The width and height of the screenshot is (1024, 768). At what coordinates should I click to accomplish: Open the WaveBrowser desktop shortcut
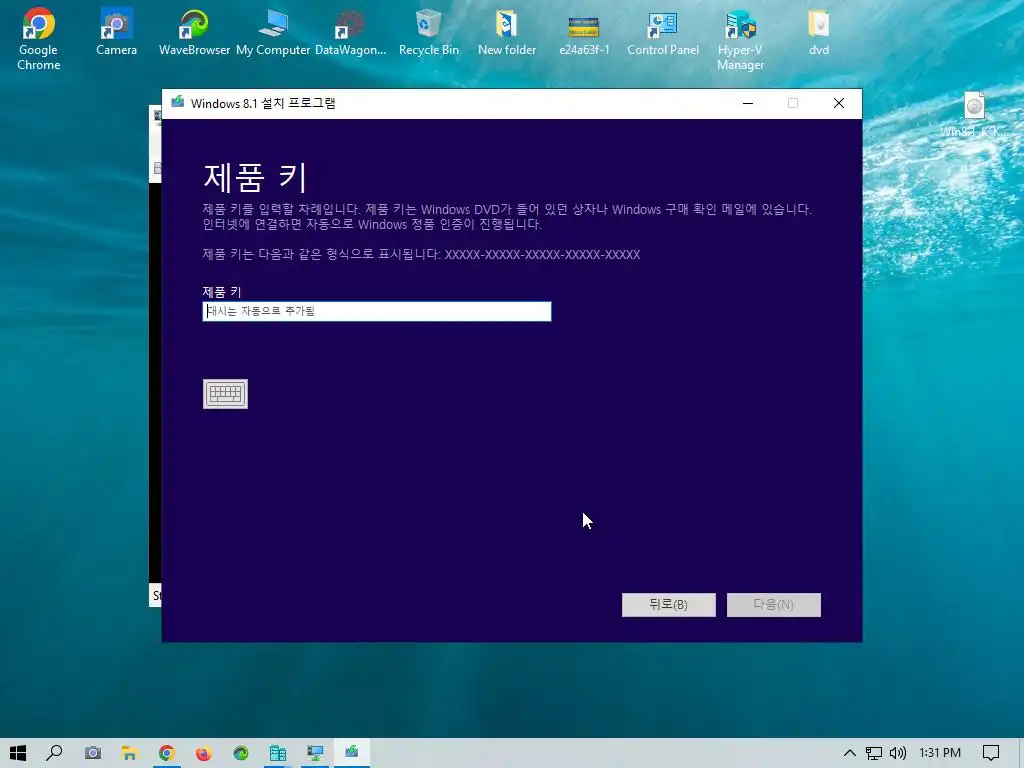(x=194, y=32)
